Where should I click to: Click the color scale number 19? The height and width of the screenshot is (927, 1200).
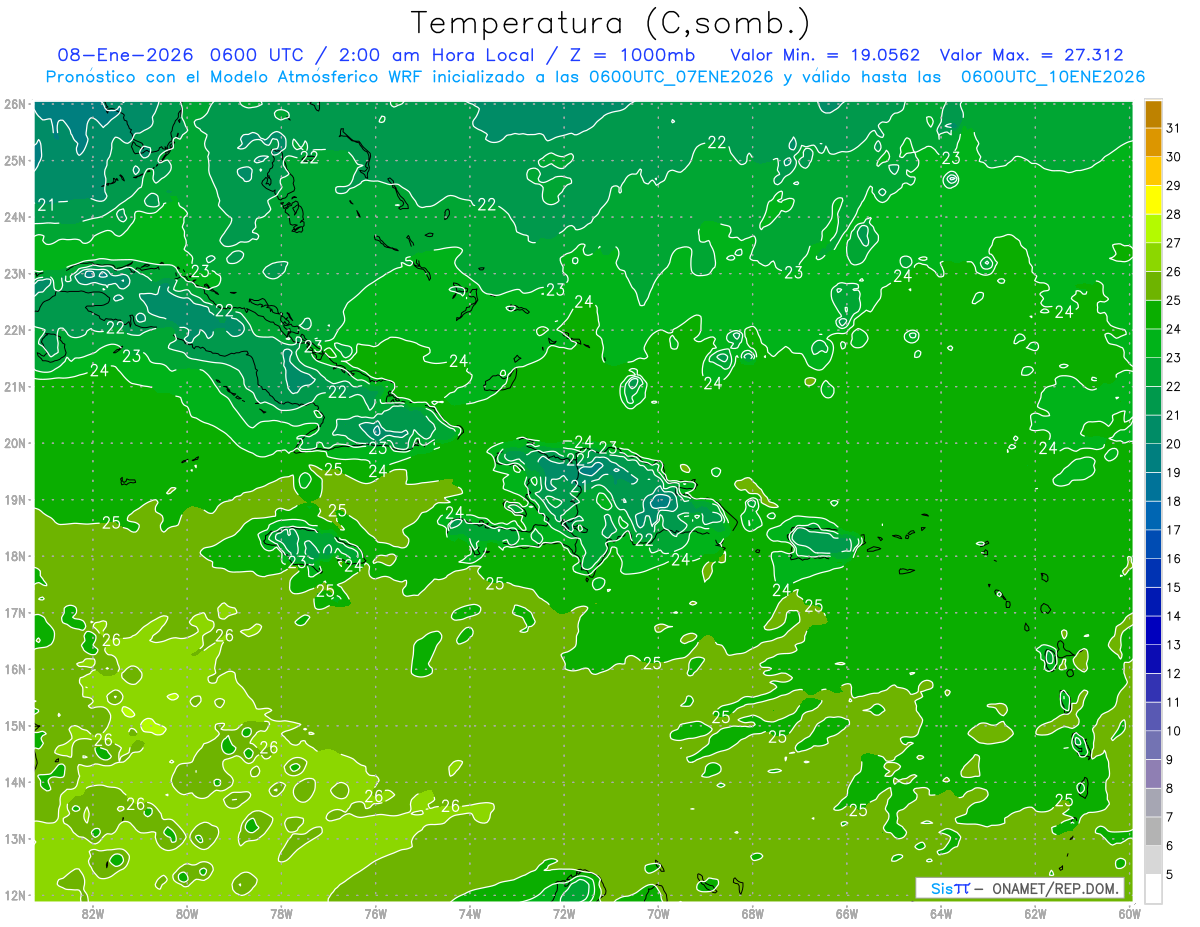point(1174,473)
